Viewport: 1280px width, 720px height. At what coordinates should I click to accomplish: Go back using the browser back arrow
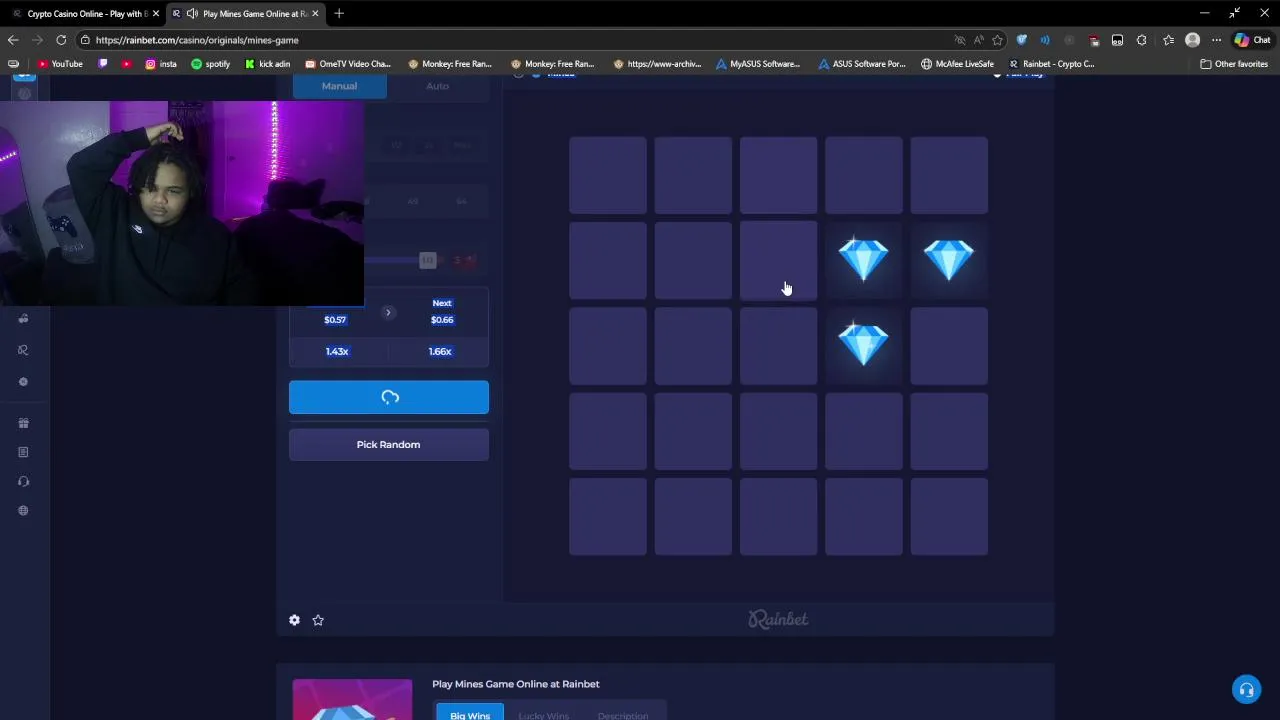13,40
